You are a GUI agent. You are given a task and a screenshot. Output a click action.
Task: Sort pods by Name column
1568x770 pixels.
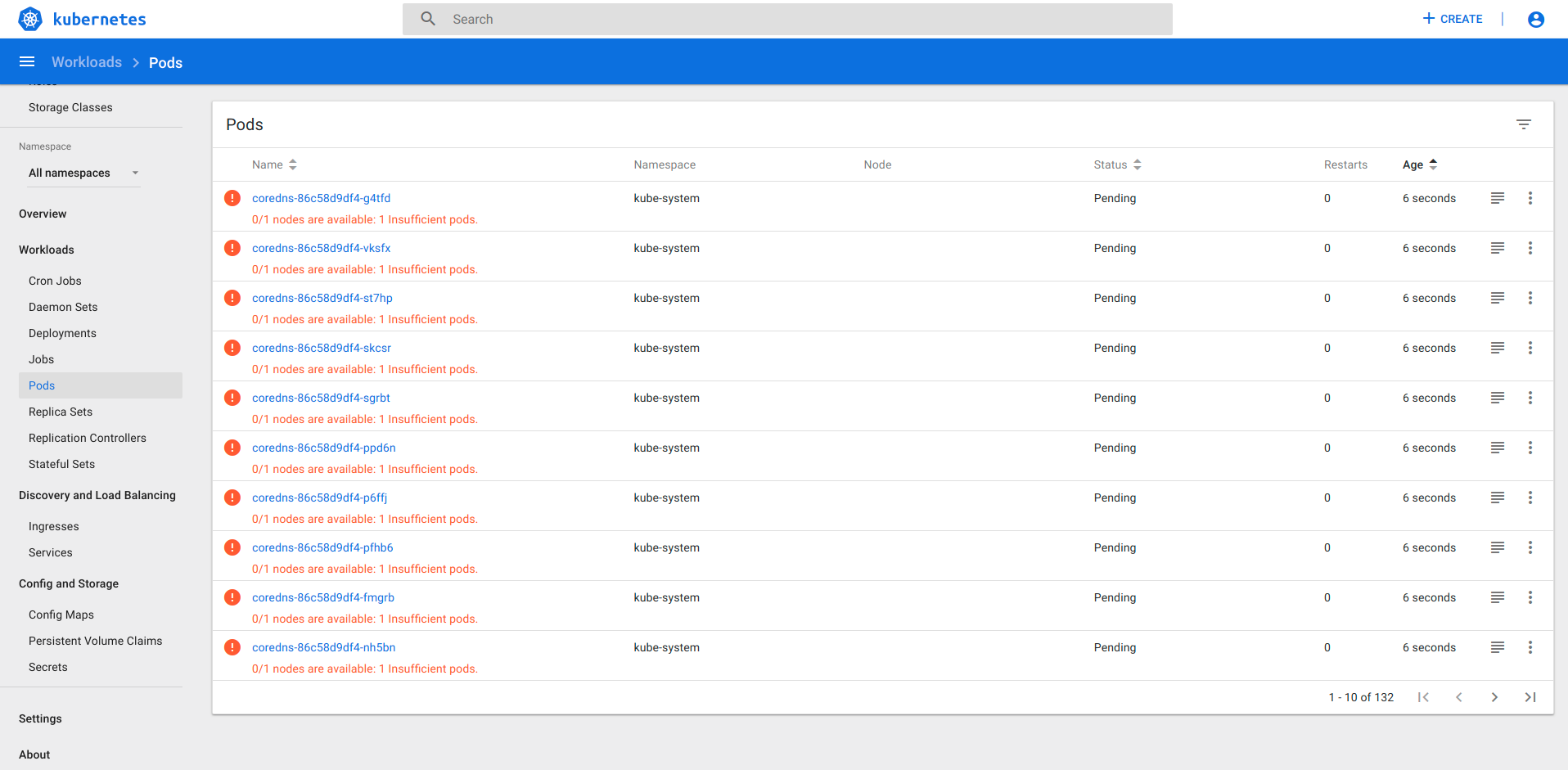click(x=274, y=164)
